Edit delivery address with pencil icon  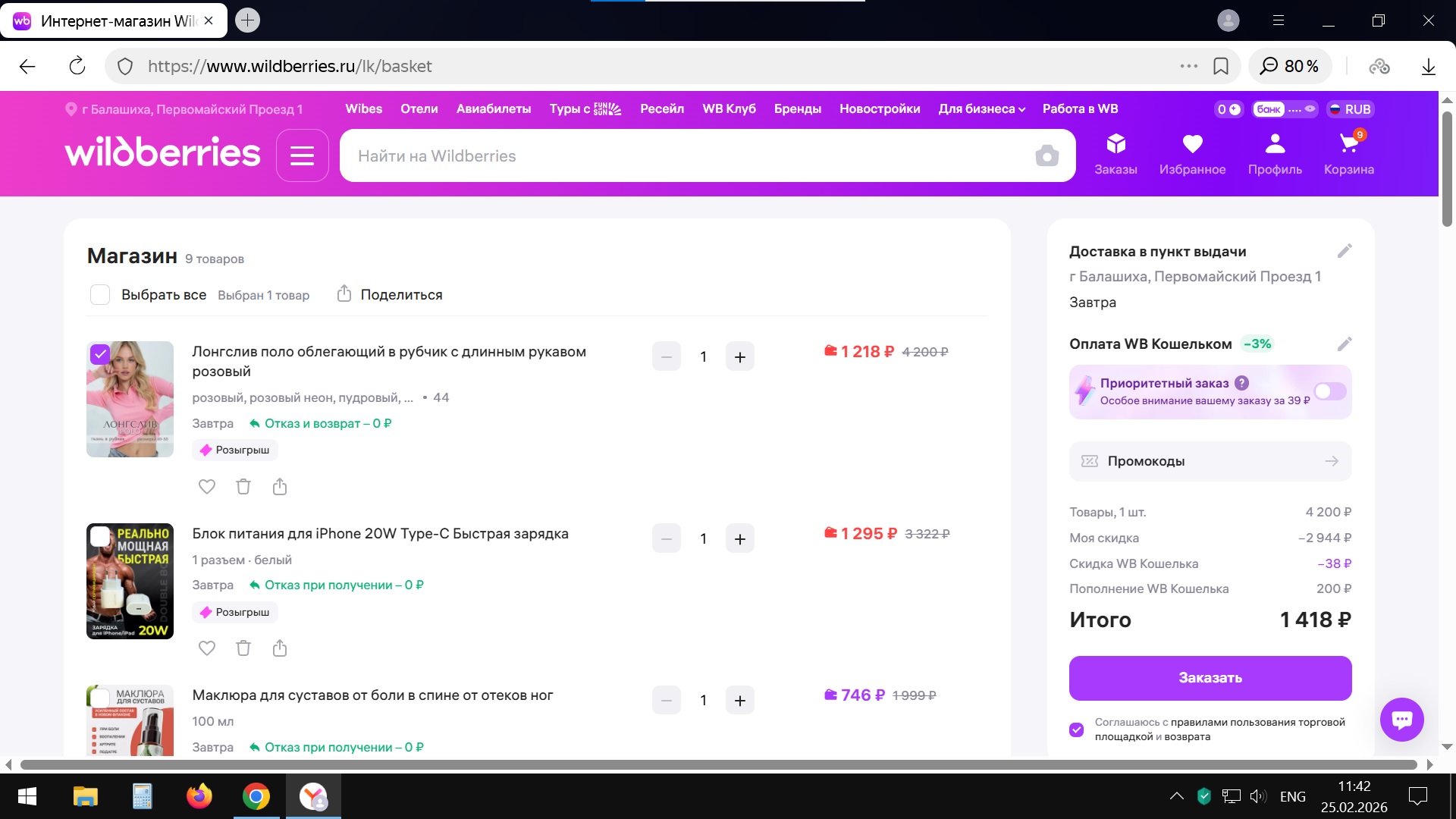pos(1345,251)
